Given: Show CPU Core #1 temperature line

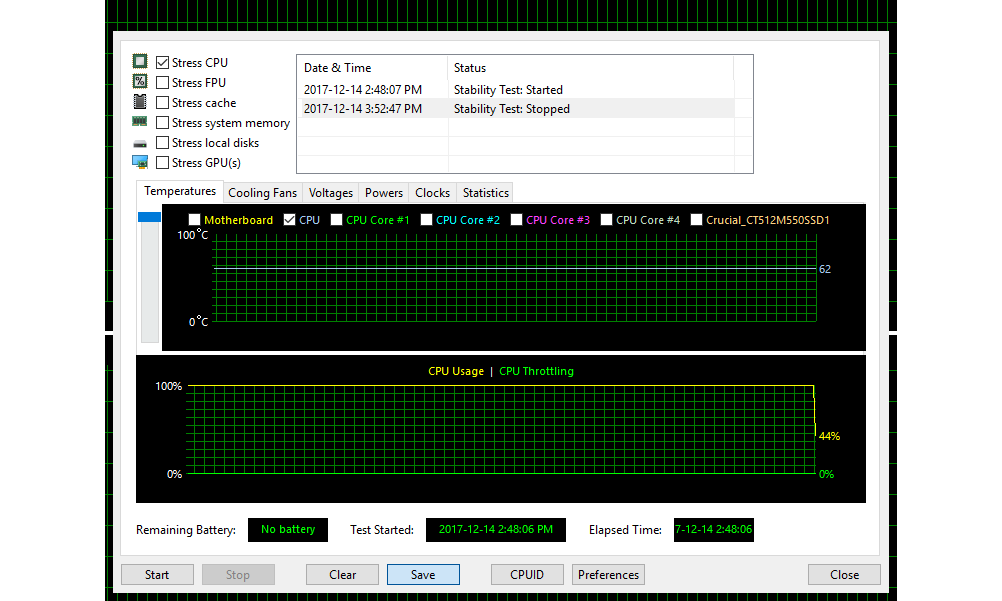Looking at the screenshot, I should pos(337,220).
